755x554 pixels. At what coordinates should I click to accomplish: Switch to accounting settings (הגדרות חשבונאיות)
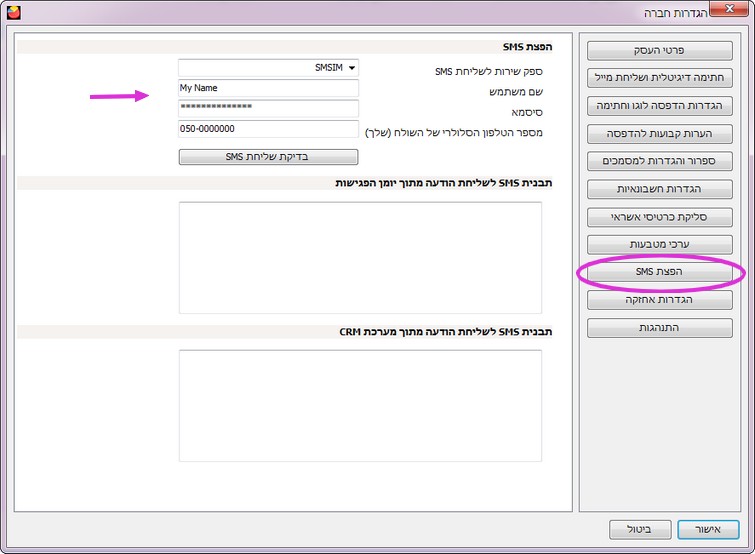tap(659, 189)
